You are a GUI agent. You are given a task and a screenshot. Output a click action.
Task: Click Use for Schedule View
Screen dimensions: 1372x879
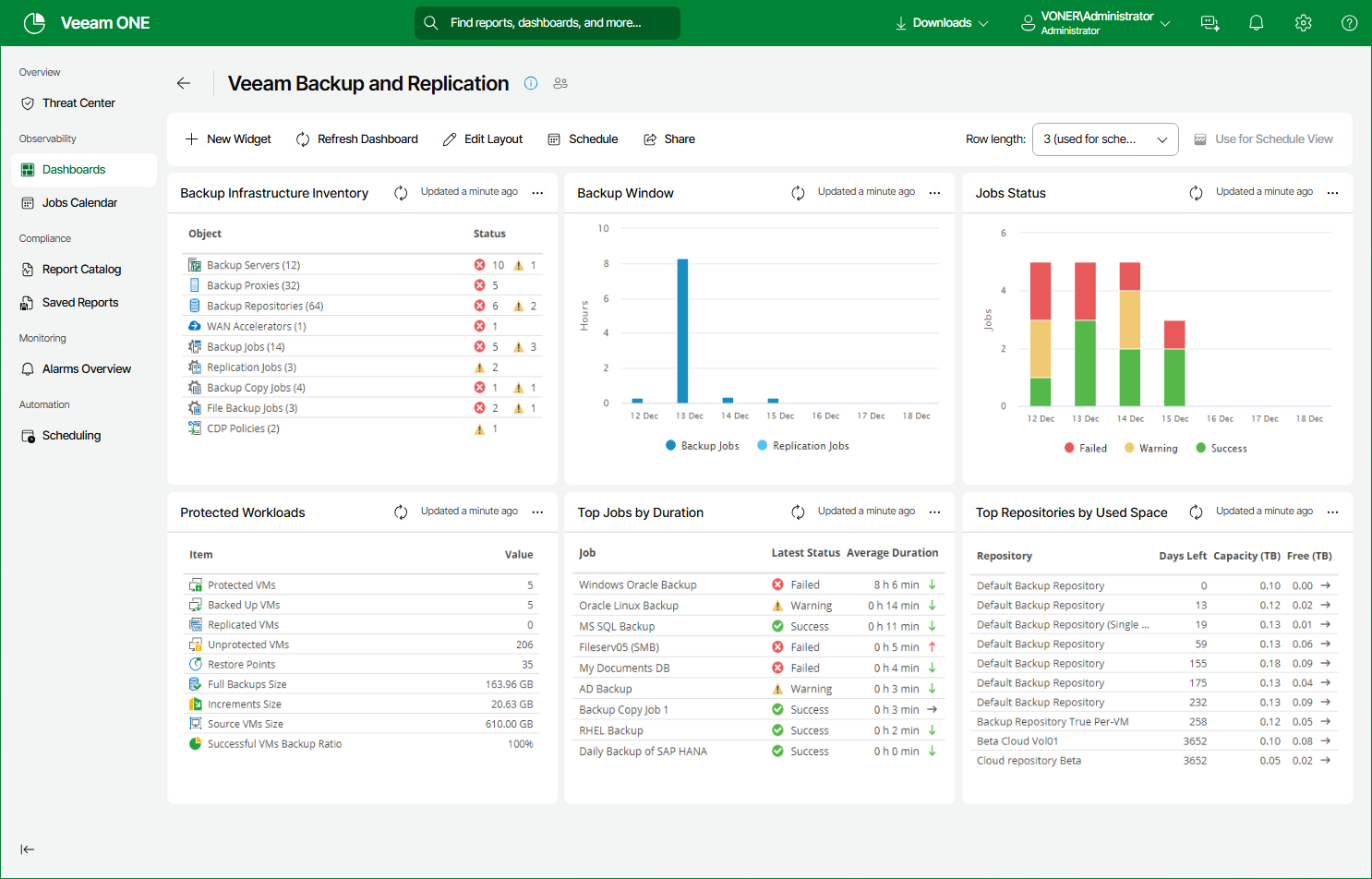[1264, 139]
